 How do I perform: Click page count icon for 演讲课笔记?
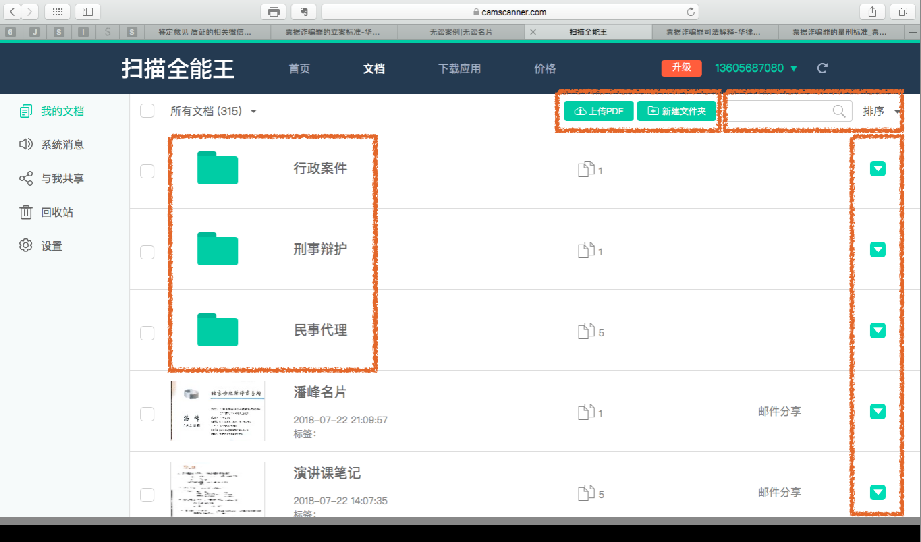[x=587, y=493]
